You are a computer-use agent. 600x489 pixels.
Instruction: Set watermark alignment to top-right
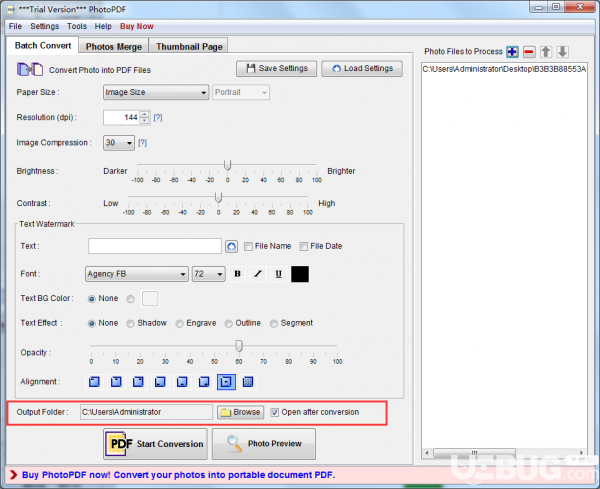(x=138, y=381)
